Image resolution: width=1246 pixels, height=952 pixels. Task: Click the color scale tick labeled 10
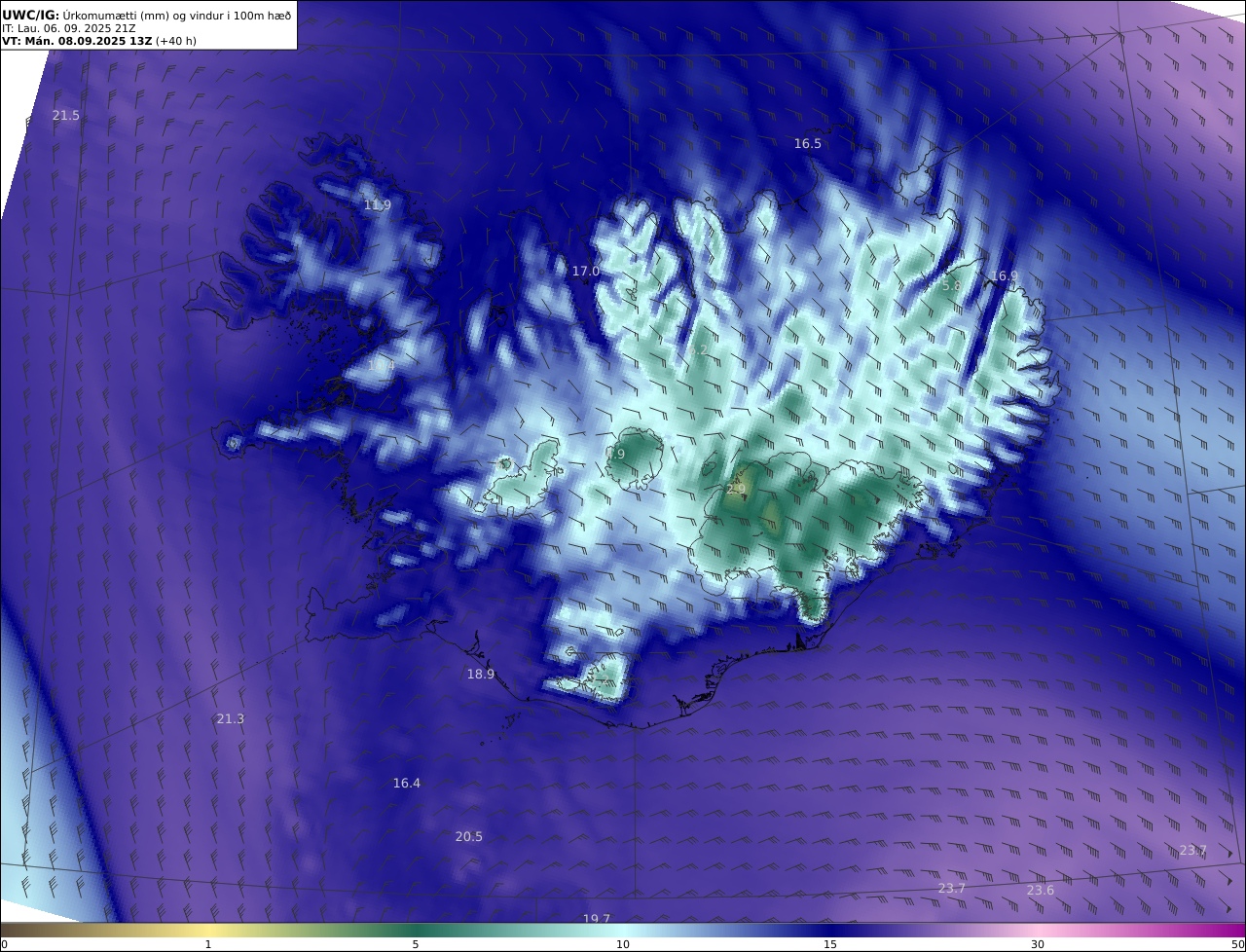click(623, 944)
